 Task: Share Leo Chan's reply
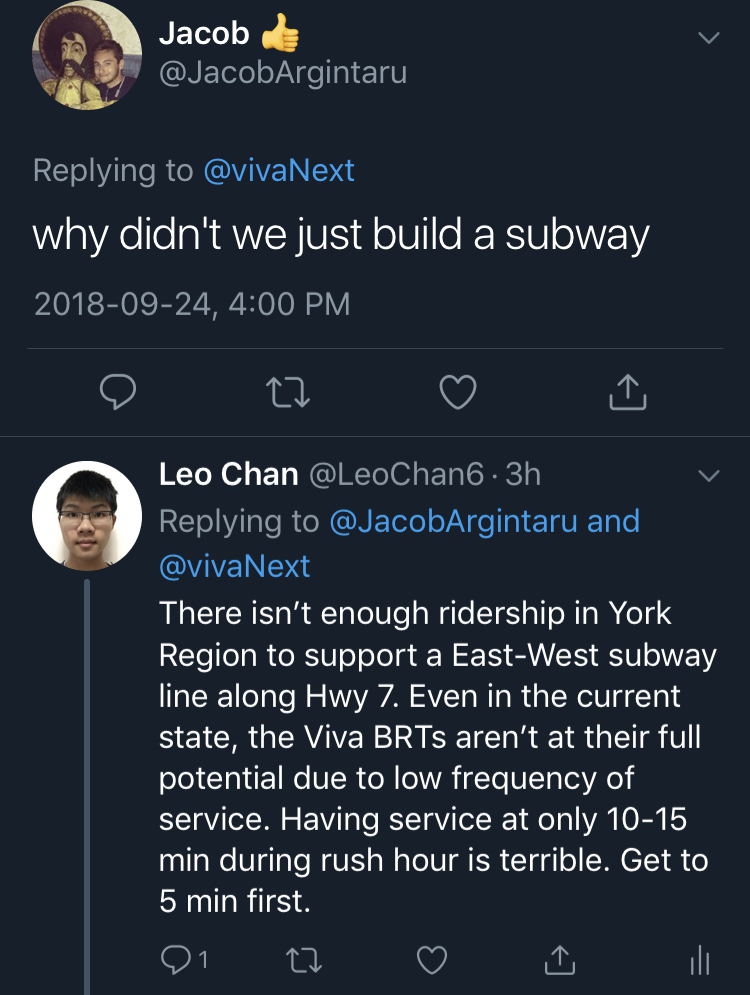pos(559,960)
